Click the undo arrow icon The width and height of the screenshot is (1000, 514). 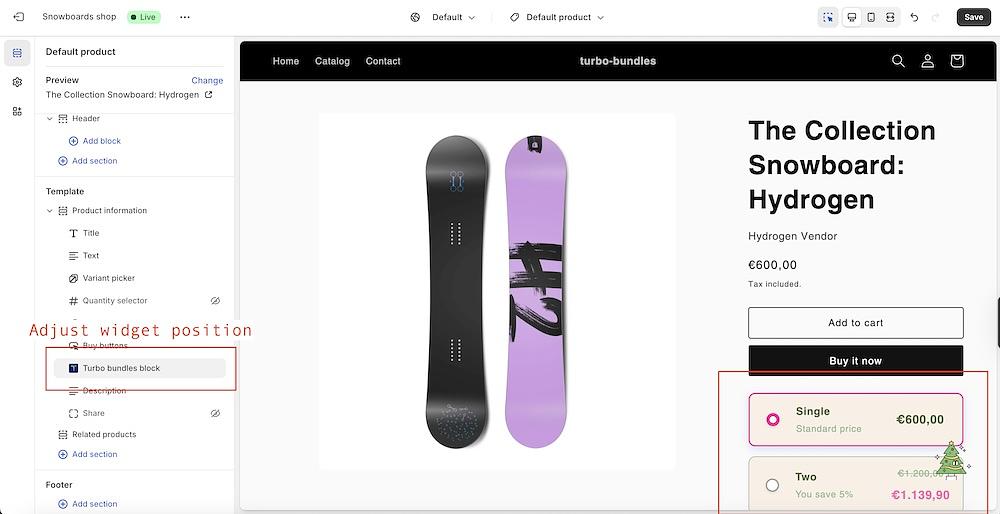914,17
